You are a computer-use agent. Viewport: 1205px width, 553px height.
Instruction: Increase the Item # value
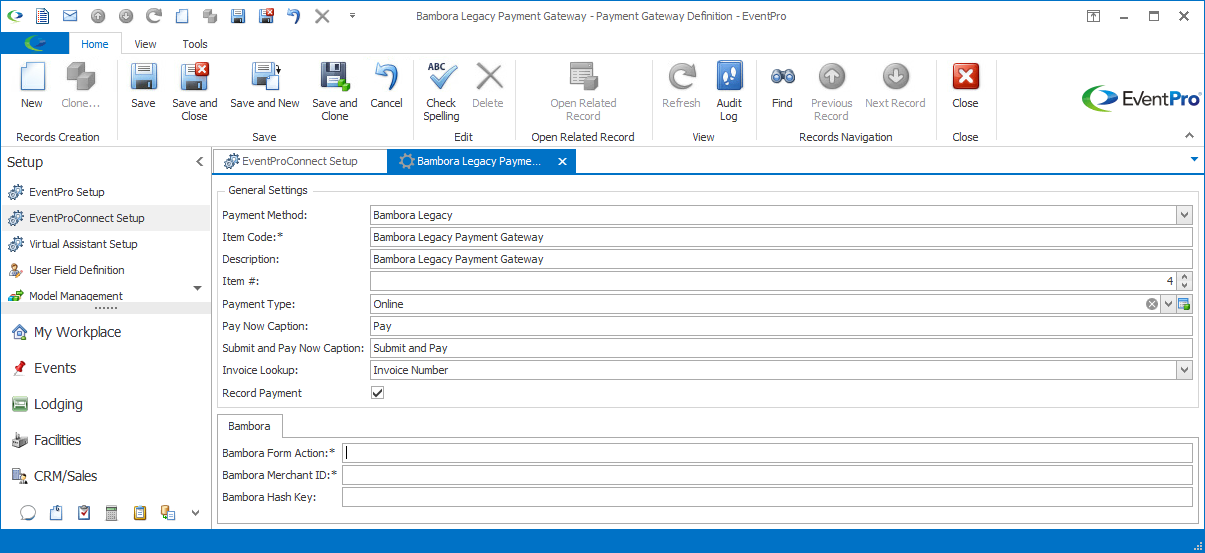click(x=1185, y=277)
